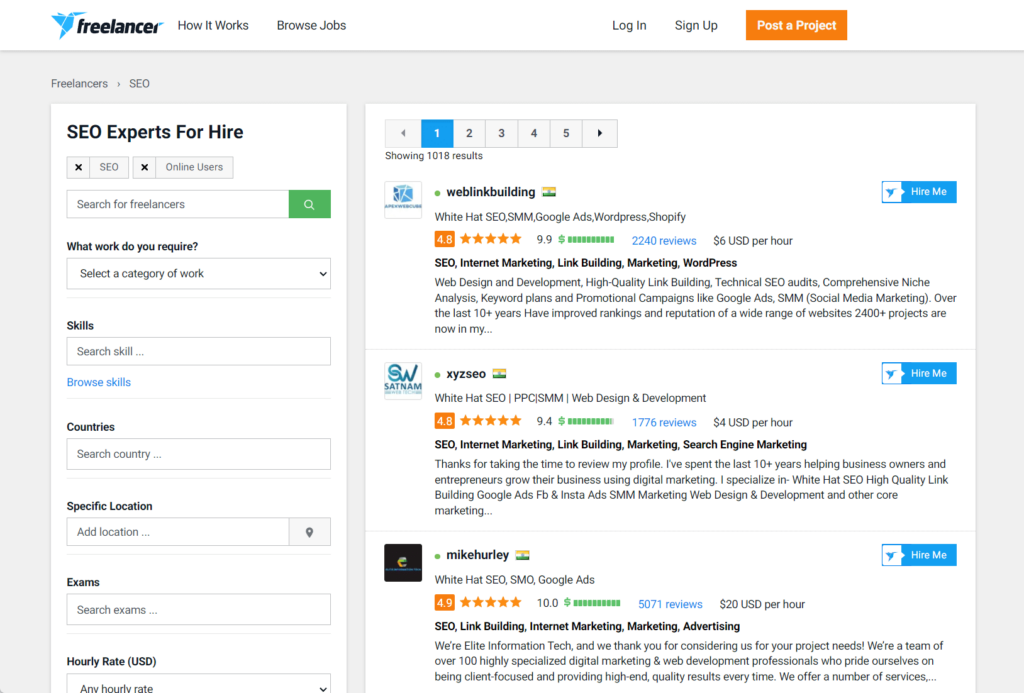The height and width of the screenshot is (693, 1024).
Task: Click Sign Up
Action: coord(696,25)
